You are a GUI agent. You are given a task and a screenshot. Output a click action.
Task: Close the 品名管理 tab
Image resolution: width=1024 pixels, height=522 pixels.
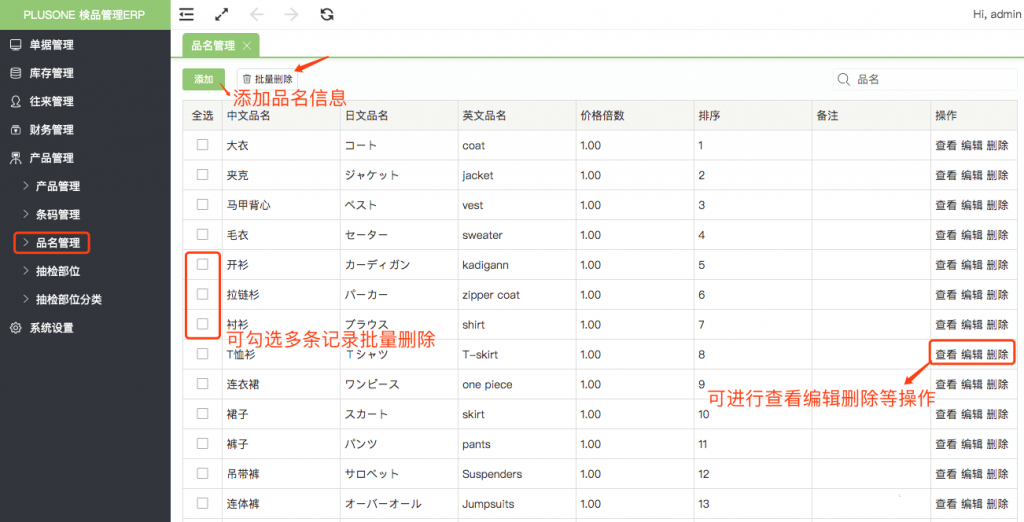(246, 46)
